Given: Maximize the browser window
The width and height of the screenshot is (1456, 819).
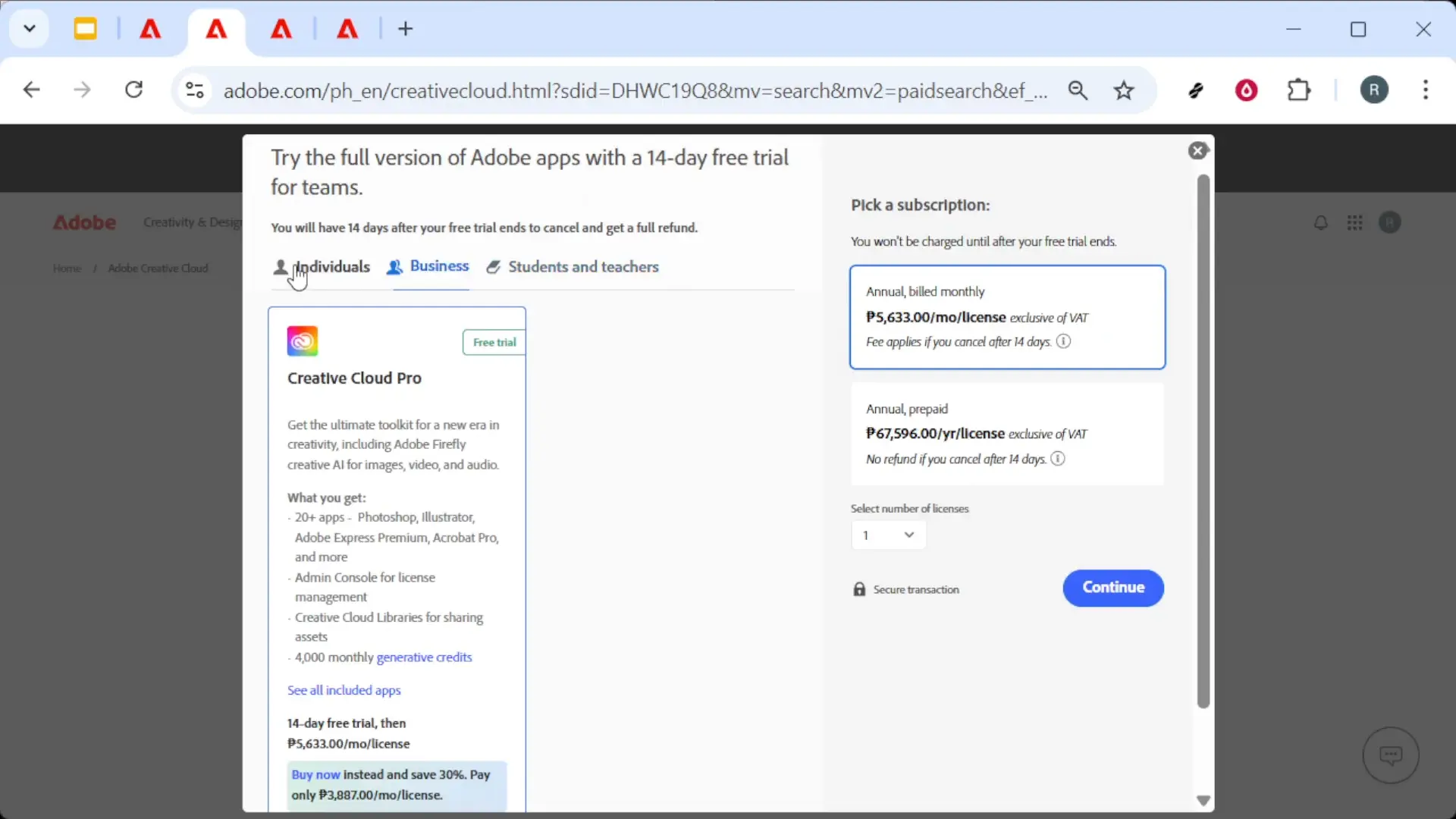Looking at the screenshot, I should (x=1358, y=29).
